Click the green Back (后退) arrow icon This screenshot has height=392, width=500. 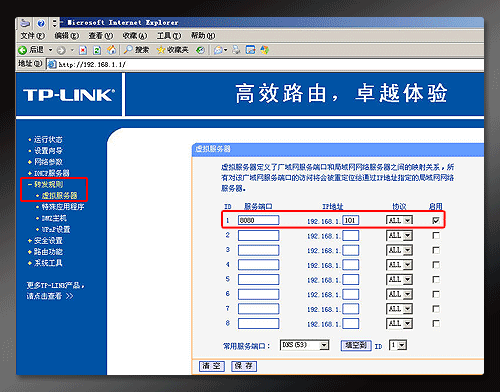coord(22,50)
